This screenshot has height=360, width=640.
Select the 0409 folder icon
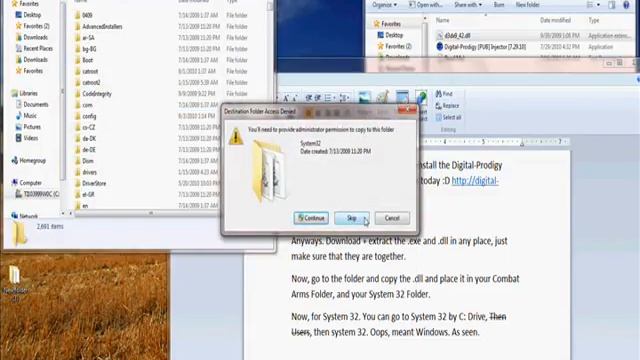[x=78, y=15]
